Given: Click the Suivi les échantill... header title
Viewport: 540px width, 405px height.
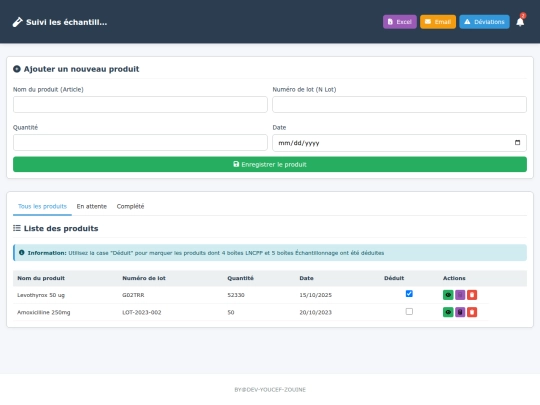Looking at the screenshot, I should click(x=66, y=22).
